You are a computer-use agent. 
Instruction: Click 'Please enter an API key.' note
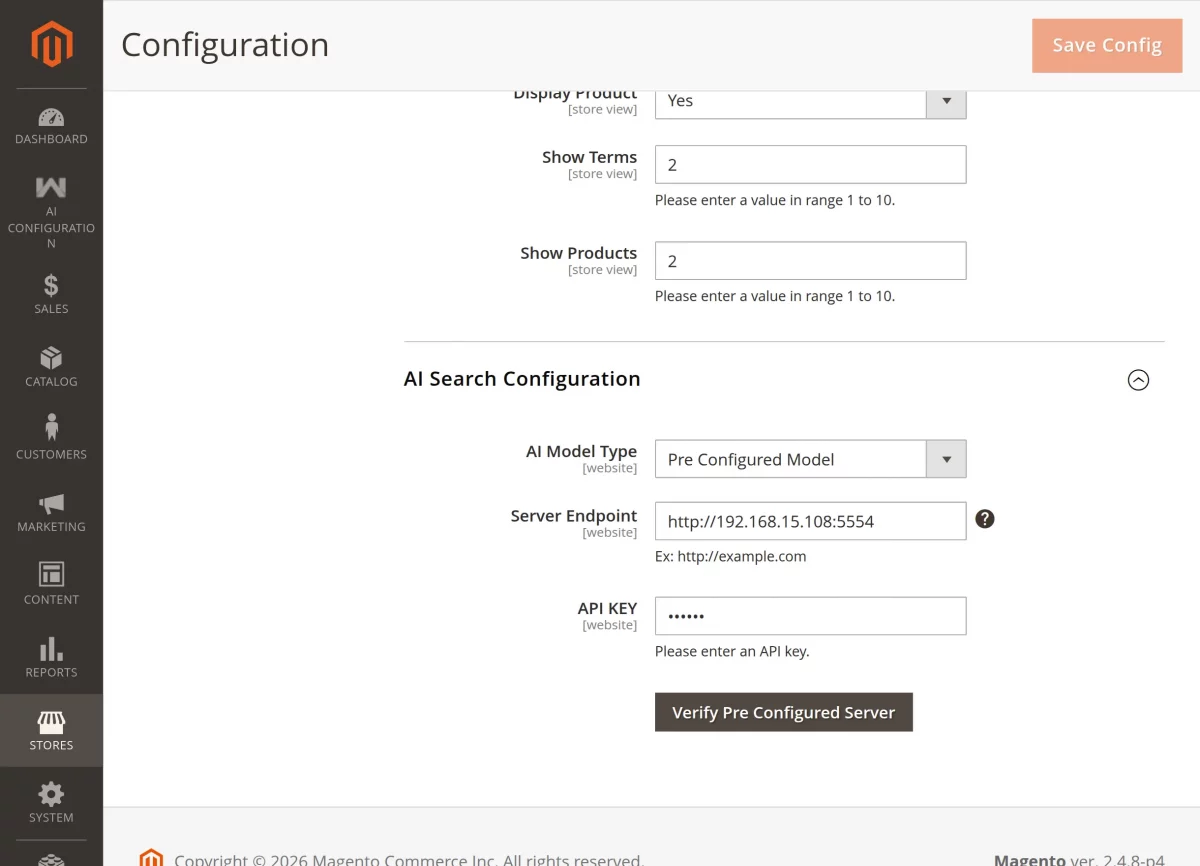click(732, 651)
